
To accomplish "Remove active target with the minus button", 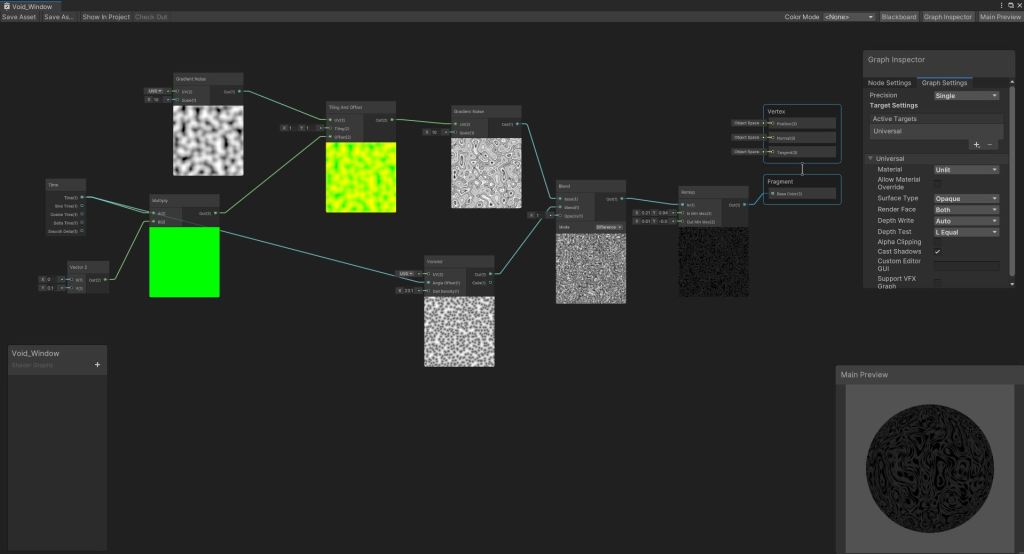I will pos(991,145).
